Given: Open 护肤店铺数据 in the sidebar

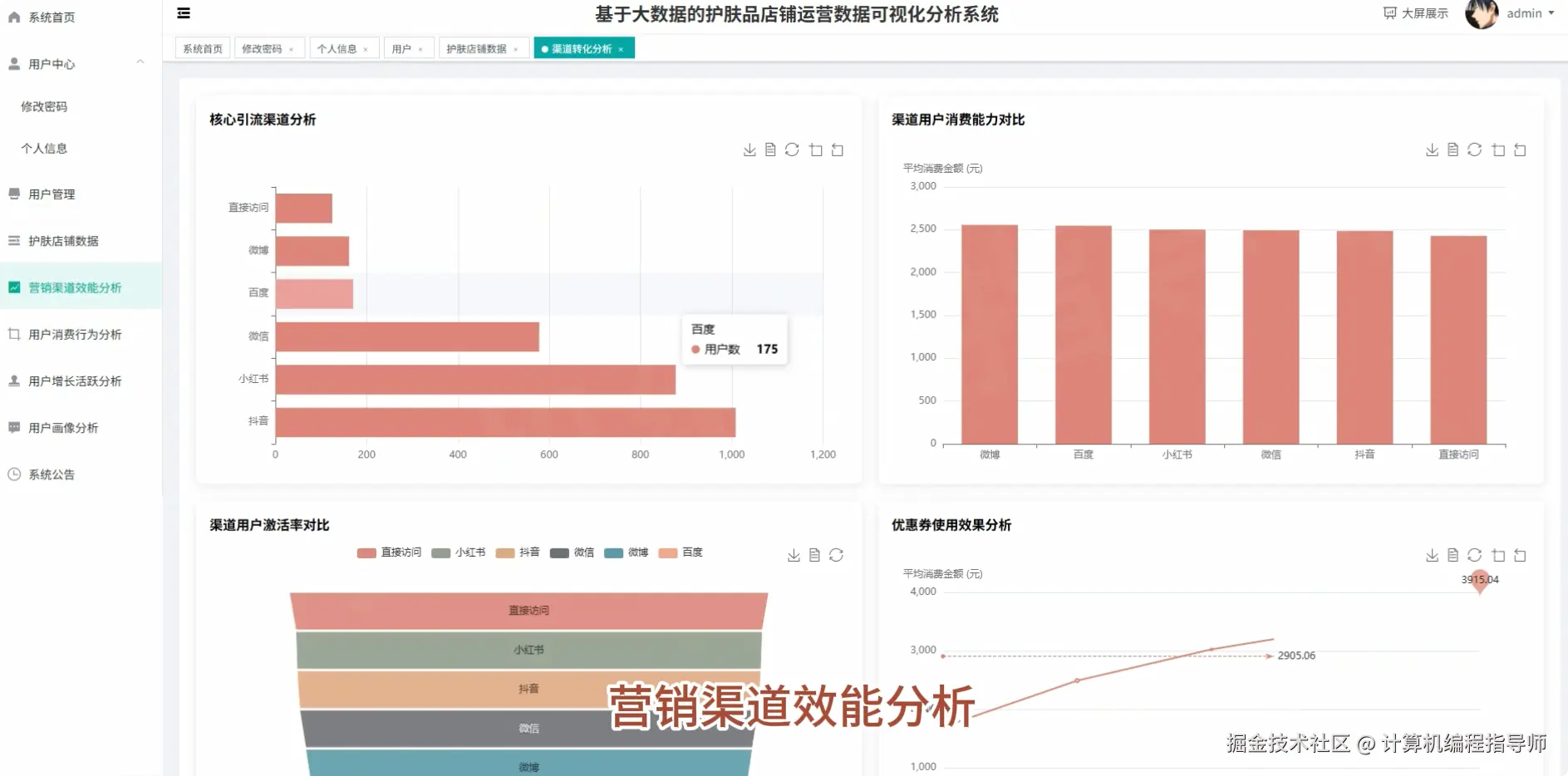Looking at the screenshot, I should pyautogui.click(x=81, y=241).
